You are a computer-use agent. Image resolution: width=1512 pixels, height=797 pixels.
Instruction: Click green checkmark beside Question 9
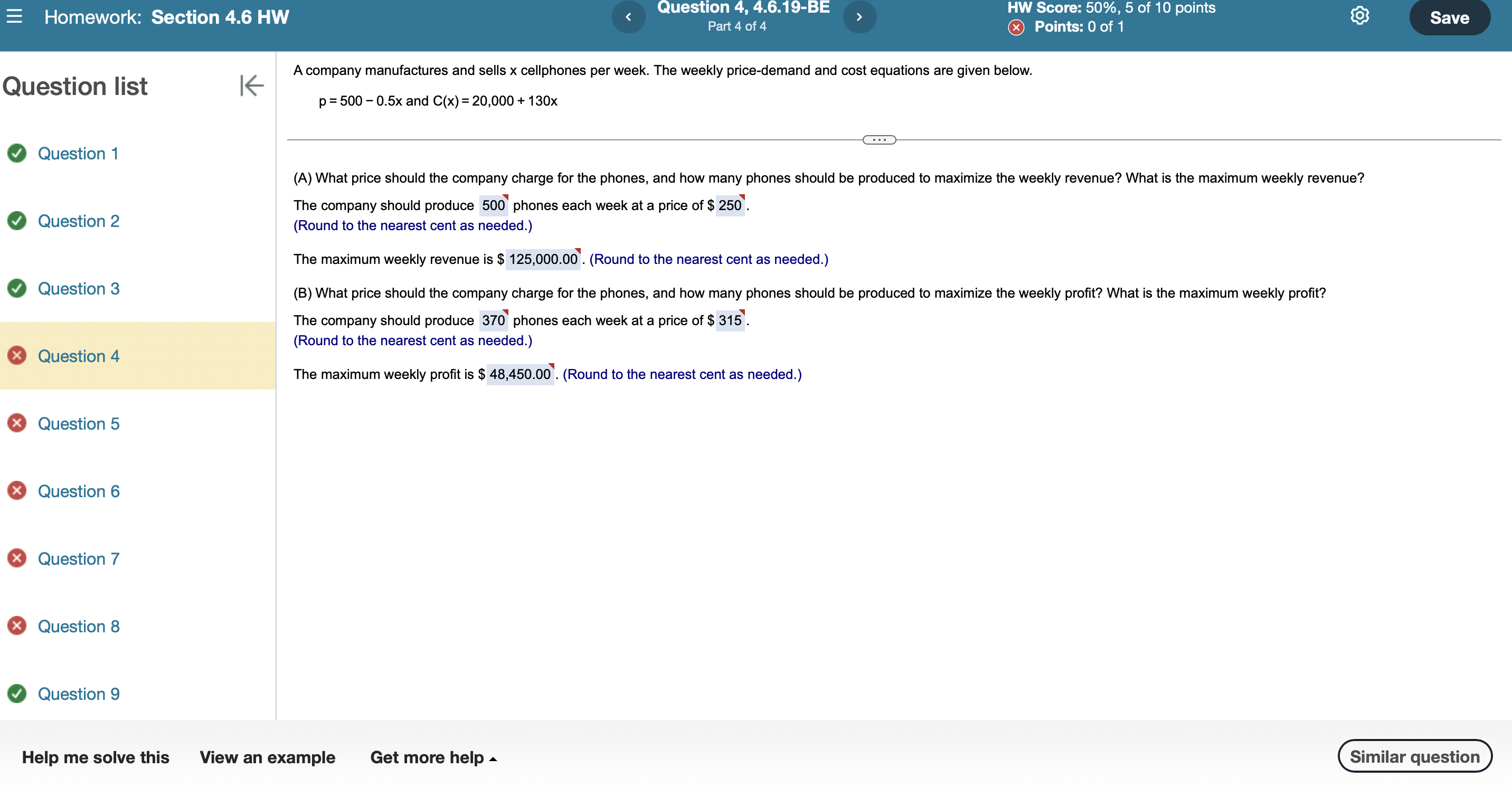(x=17, y=693)
